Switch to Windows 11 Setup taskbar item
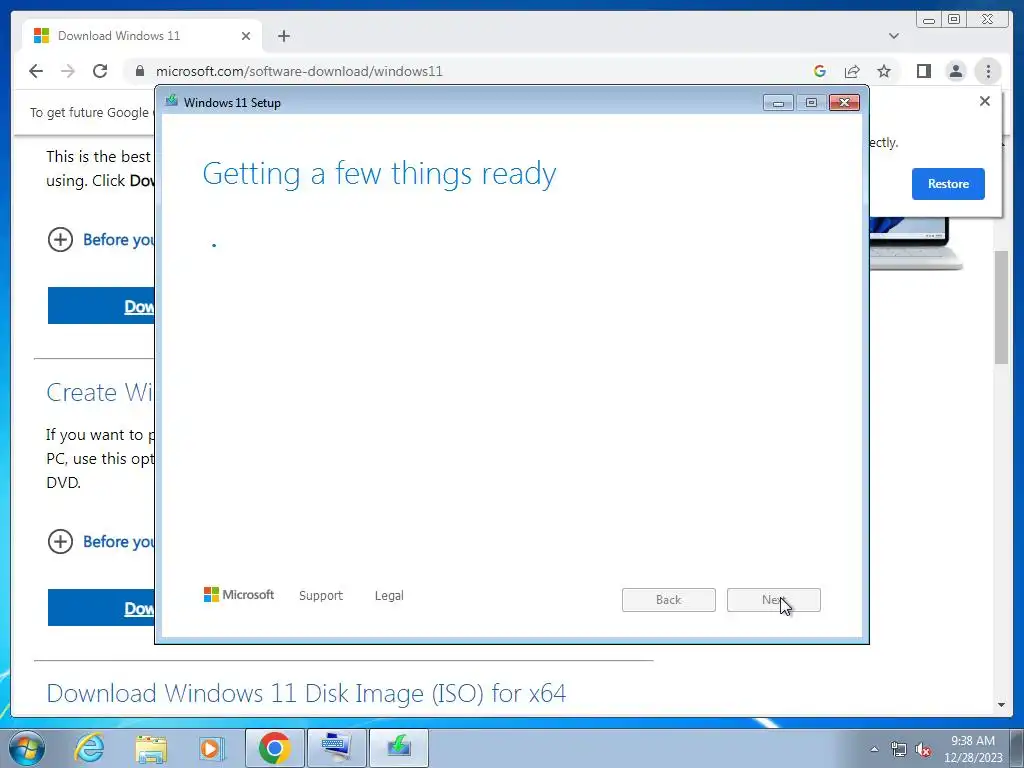 (399, 748)
